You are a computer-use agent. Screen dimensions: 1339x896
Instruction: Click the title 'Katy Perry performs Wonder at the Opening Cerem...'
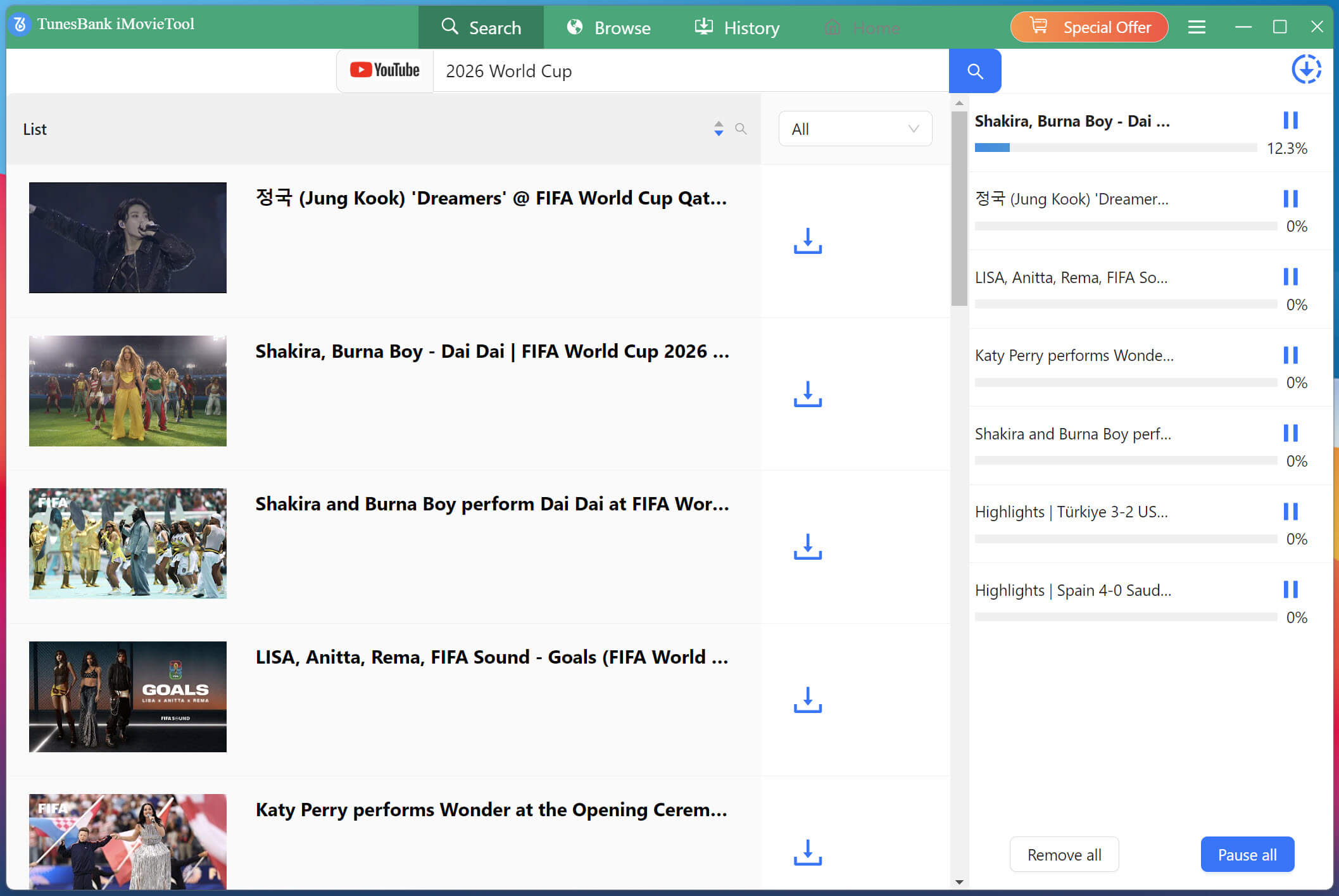click(x=491, y=810)
